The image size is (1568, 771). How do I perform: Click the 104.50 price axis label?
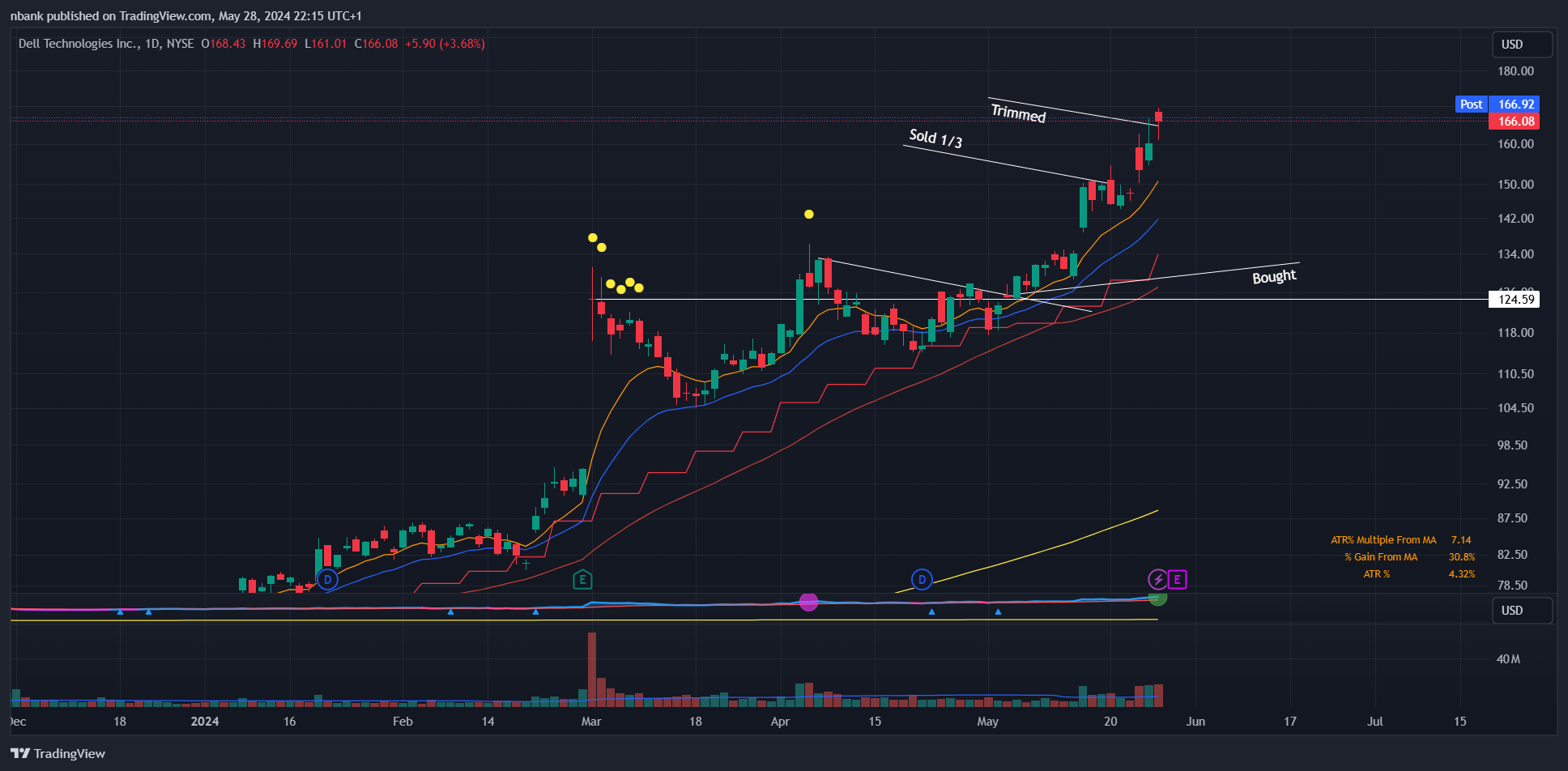pyautogui.click(x=1515, y=408)
